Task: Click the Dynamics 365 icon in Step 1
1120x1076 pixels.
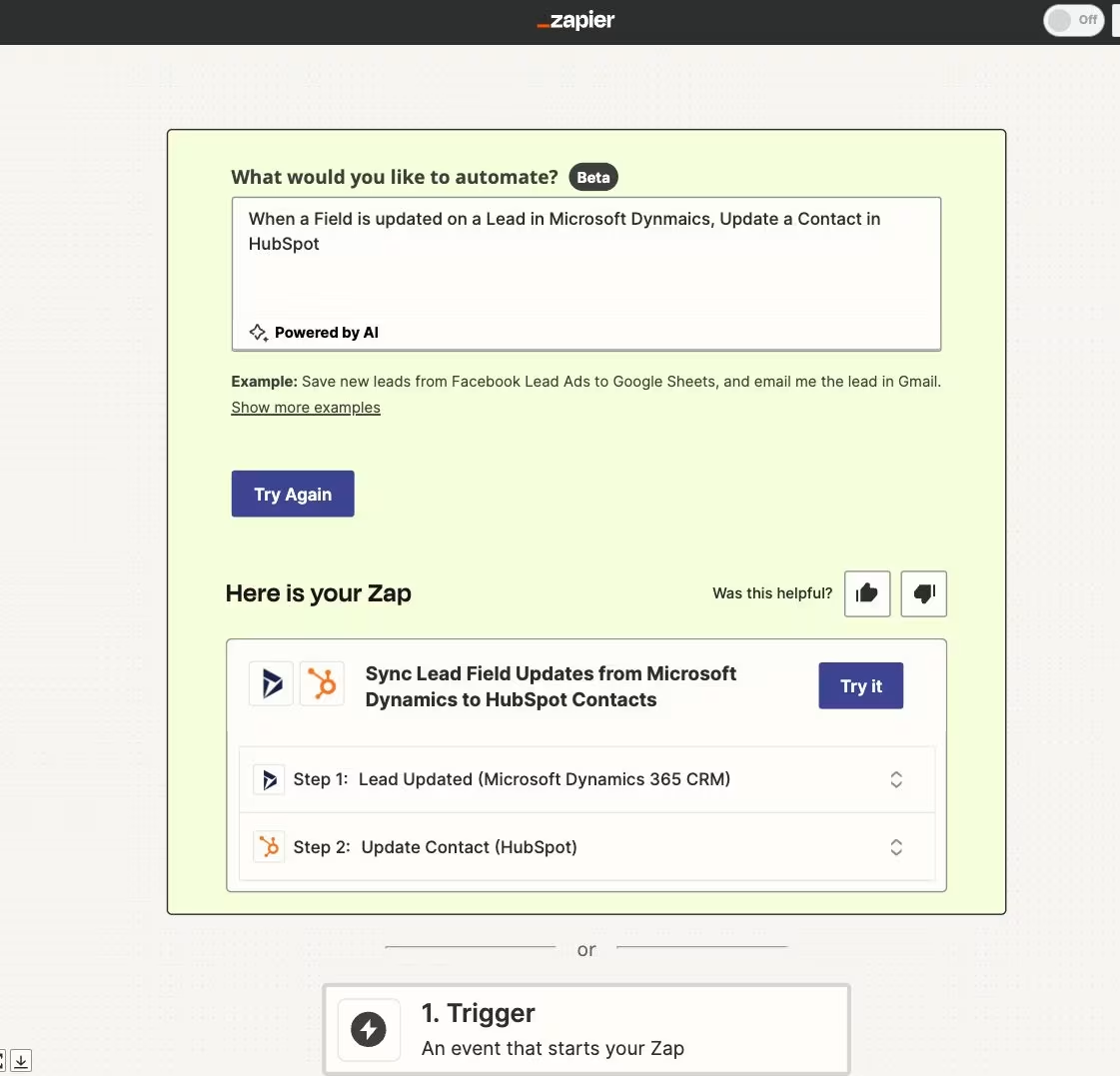Action: 269,779
